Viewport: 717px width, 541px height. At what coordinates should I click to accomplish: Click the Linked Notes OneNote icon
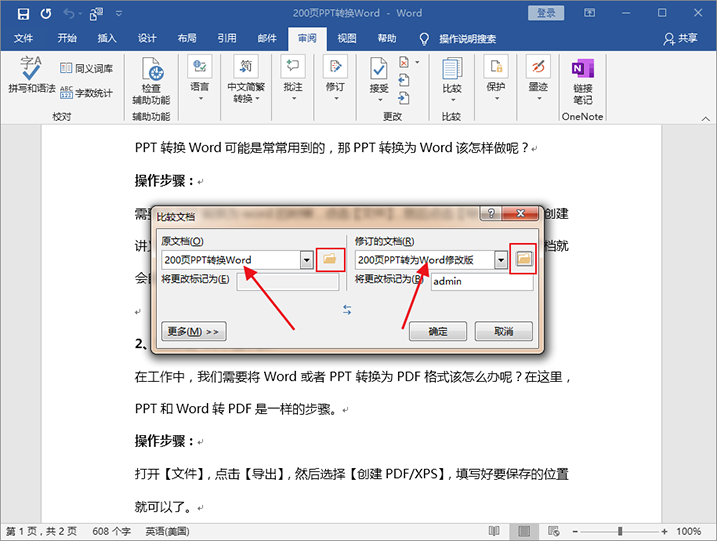tap(582, 80)
